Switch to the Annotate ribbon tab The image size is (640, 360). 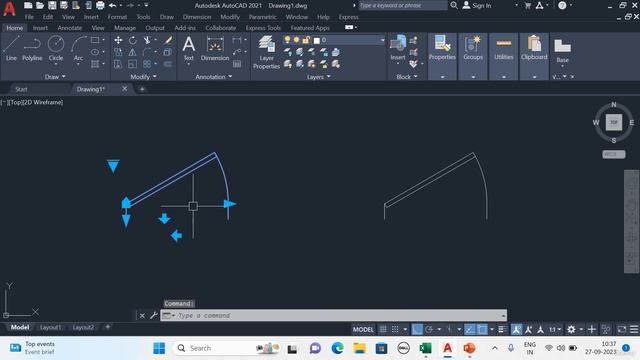point(70,28)
